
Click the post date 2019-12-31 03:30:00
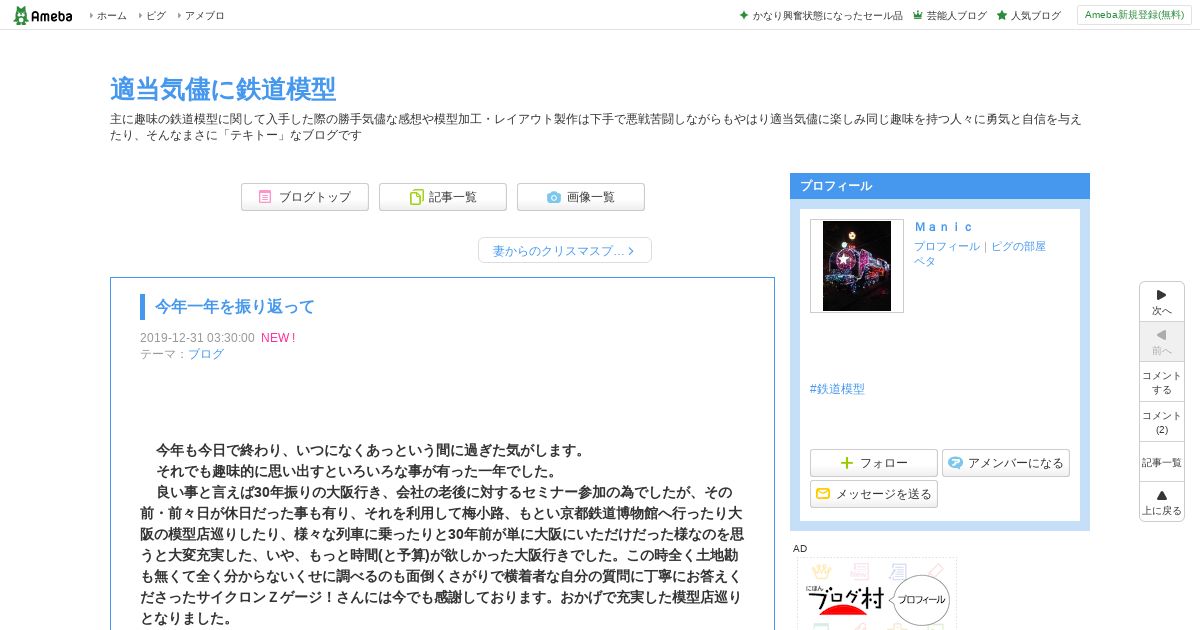(x=197, y=338)
